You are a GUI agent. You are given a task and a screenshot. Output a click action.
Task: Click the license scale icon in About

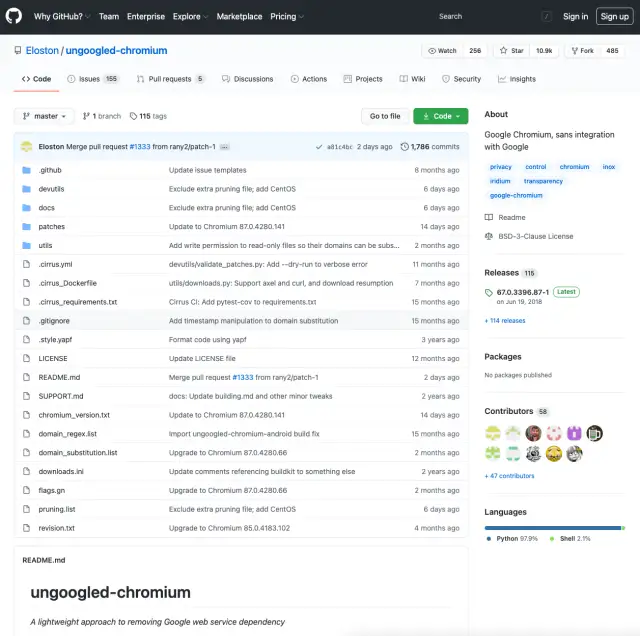tap(489, 236)
